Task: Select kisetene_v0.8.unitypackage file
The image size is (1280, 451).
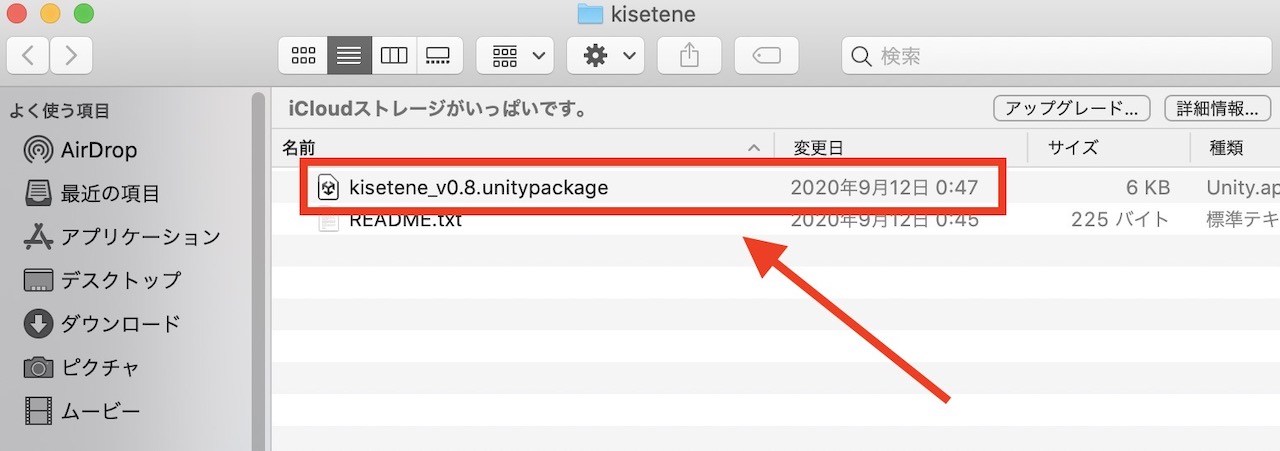Action: 478,187
